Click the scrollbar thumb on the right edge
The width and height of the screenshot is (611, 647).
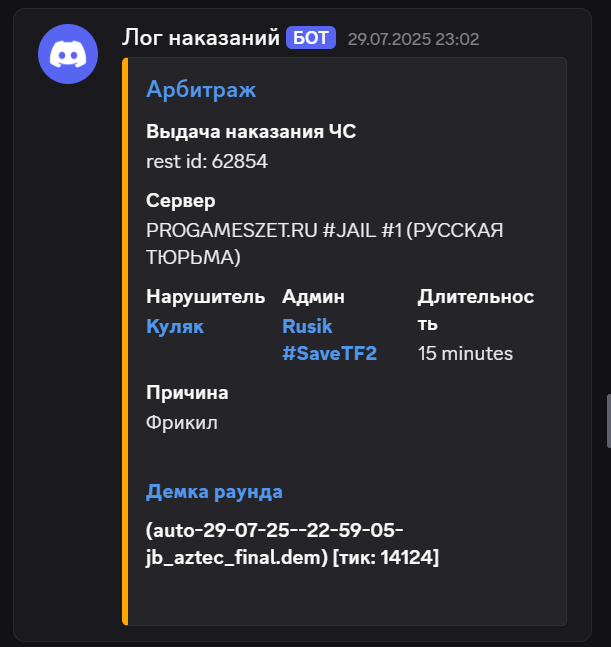tap(609, 421)
